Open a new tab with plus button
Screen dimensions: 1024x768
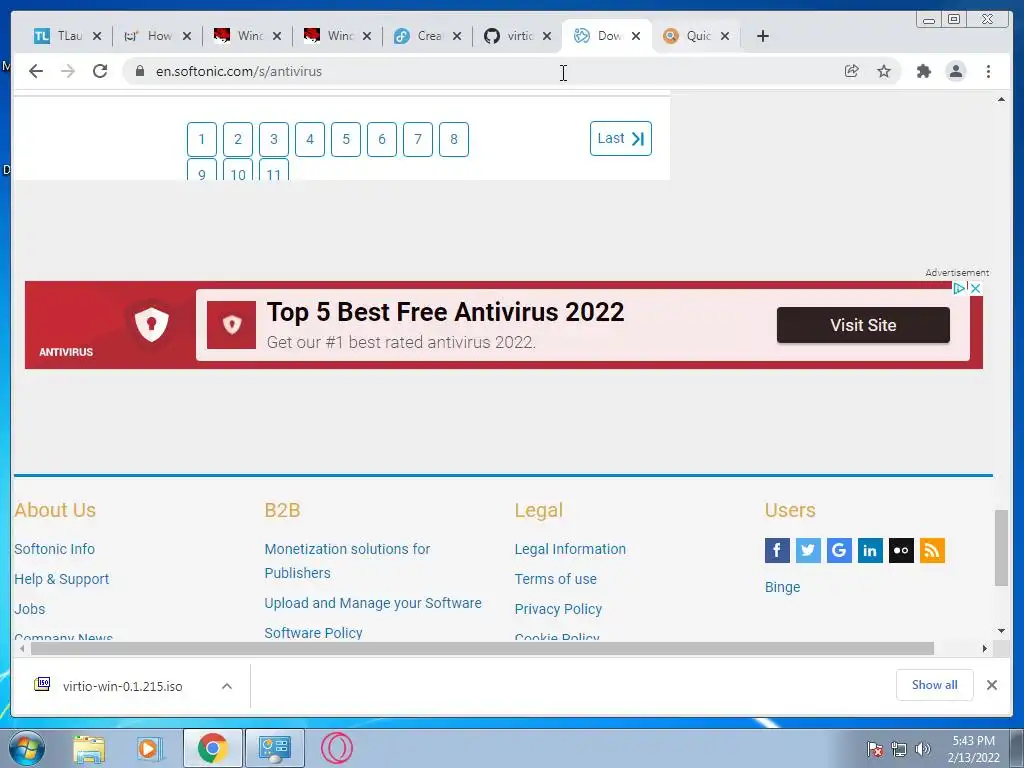pyautogui.click(x=763, y=36)
